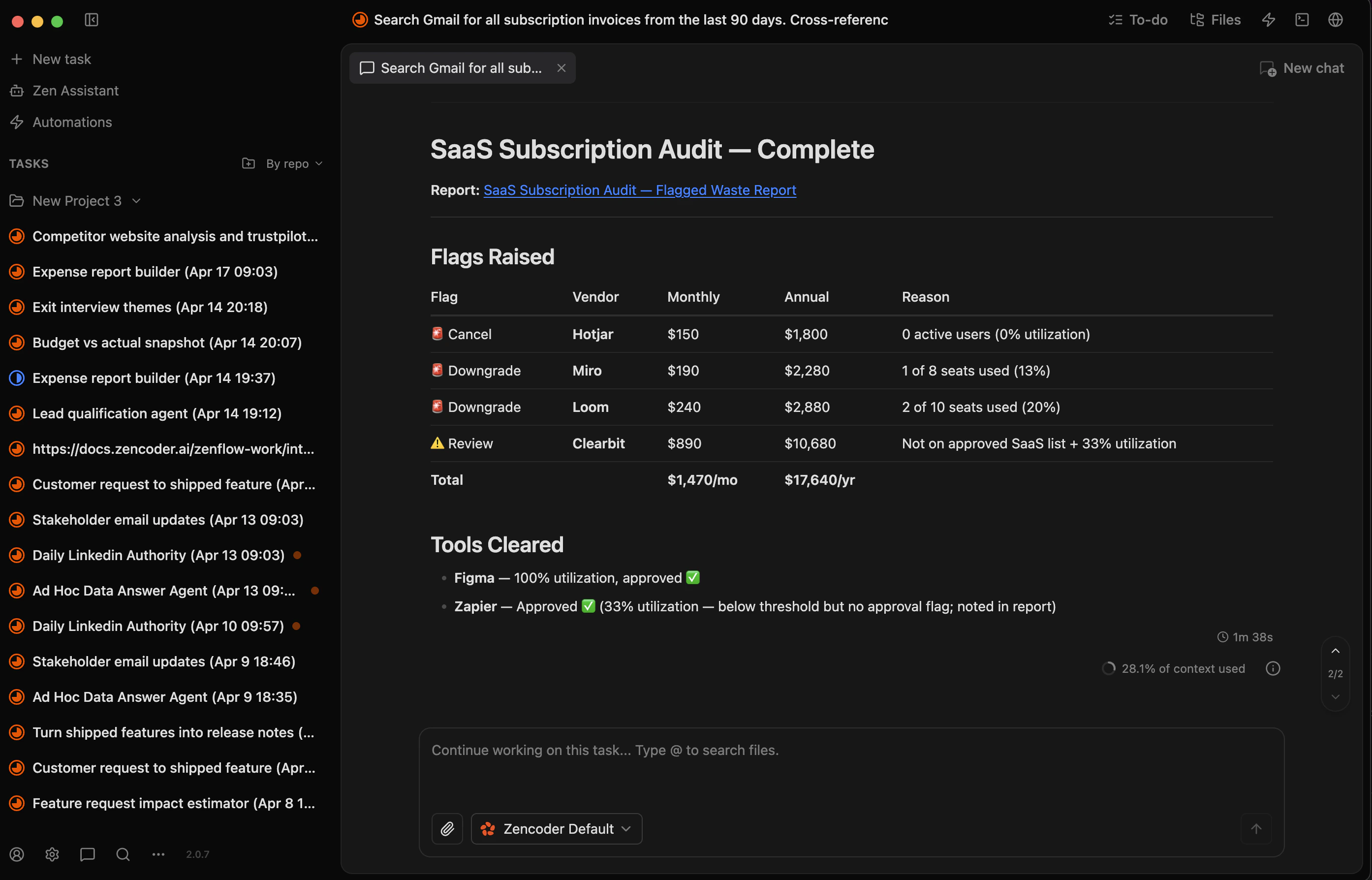The width and height of the screenshot is (1372, 880).
Task: Click the orange task status icon in the title bar
Action: 360,20
